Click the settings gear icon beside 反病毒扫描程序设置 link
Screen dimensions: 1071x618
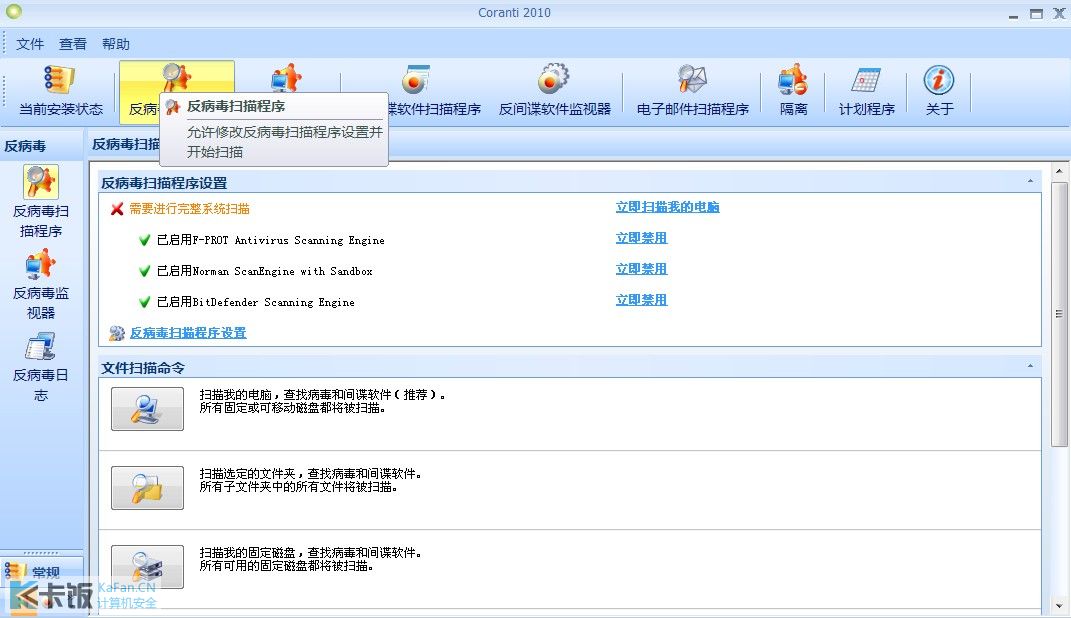pyautogui.click(x=117, y=333)
